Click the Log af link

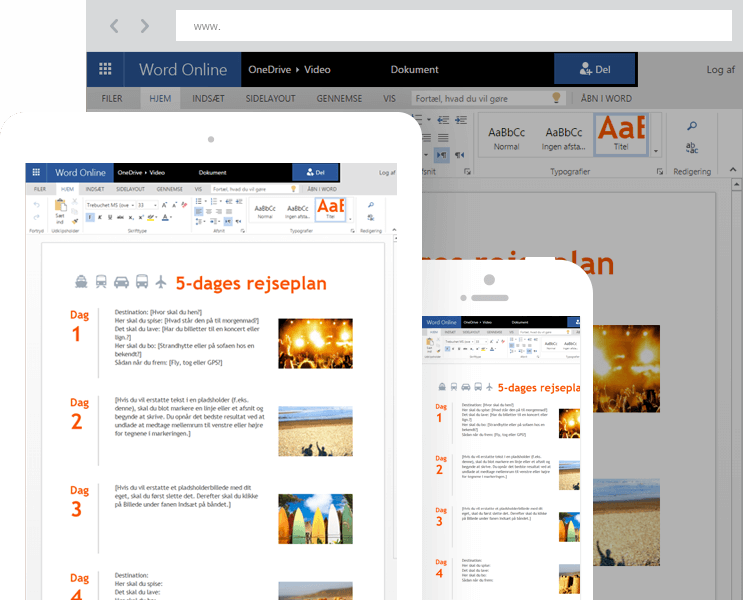click(x=720, y=70)
